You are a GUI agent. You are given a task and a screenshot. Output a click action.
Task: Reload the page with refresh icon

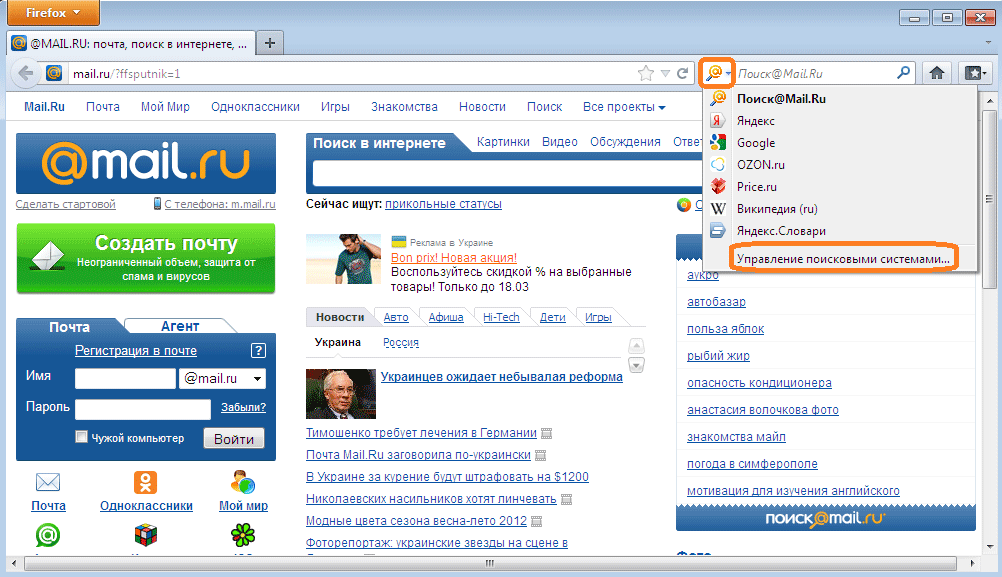coord(682,73)
